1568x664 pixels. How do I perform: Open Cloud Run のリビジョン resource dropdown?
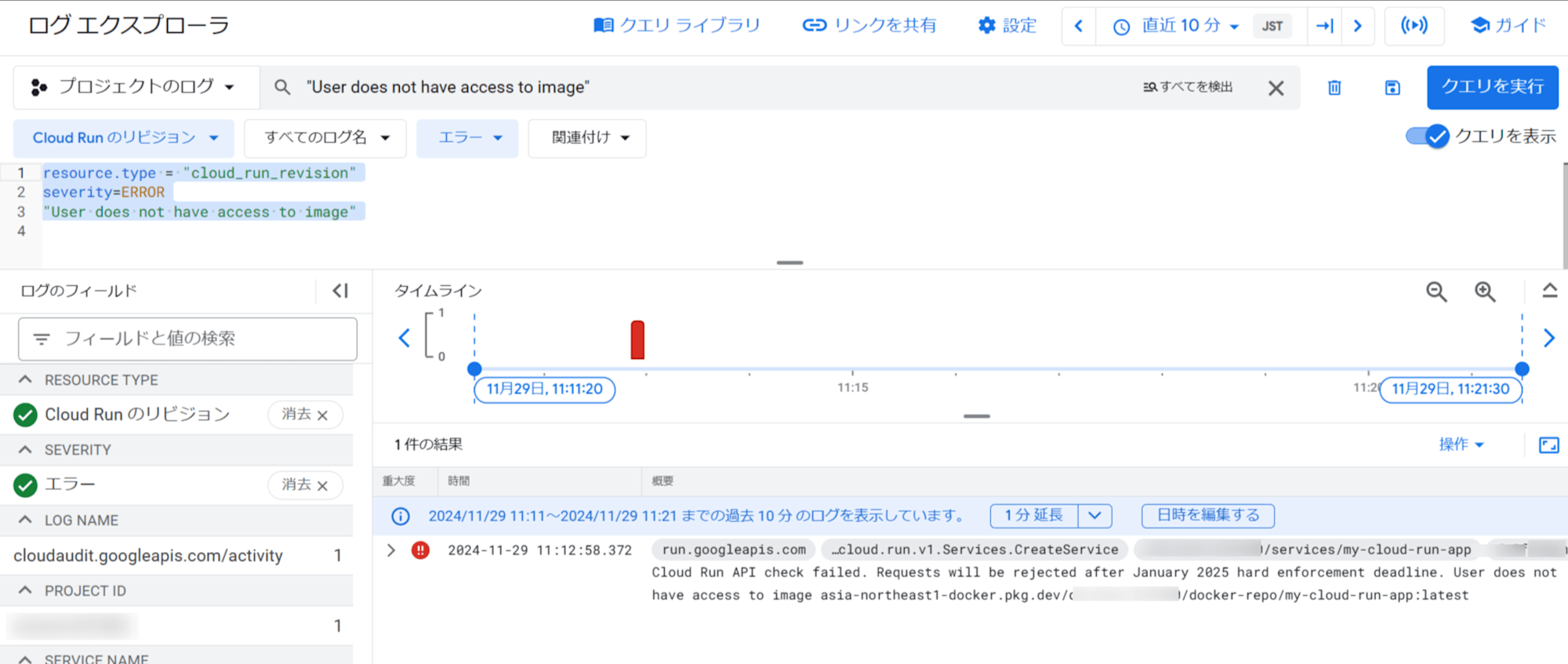click(x=124, y=138)
